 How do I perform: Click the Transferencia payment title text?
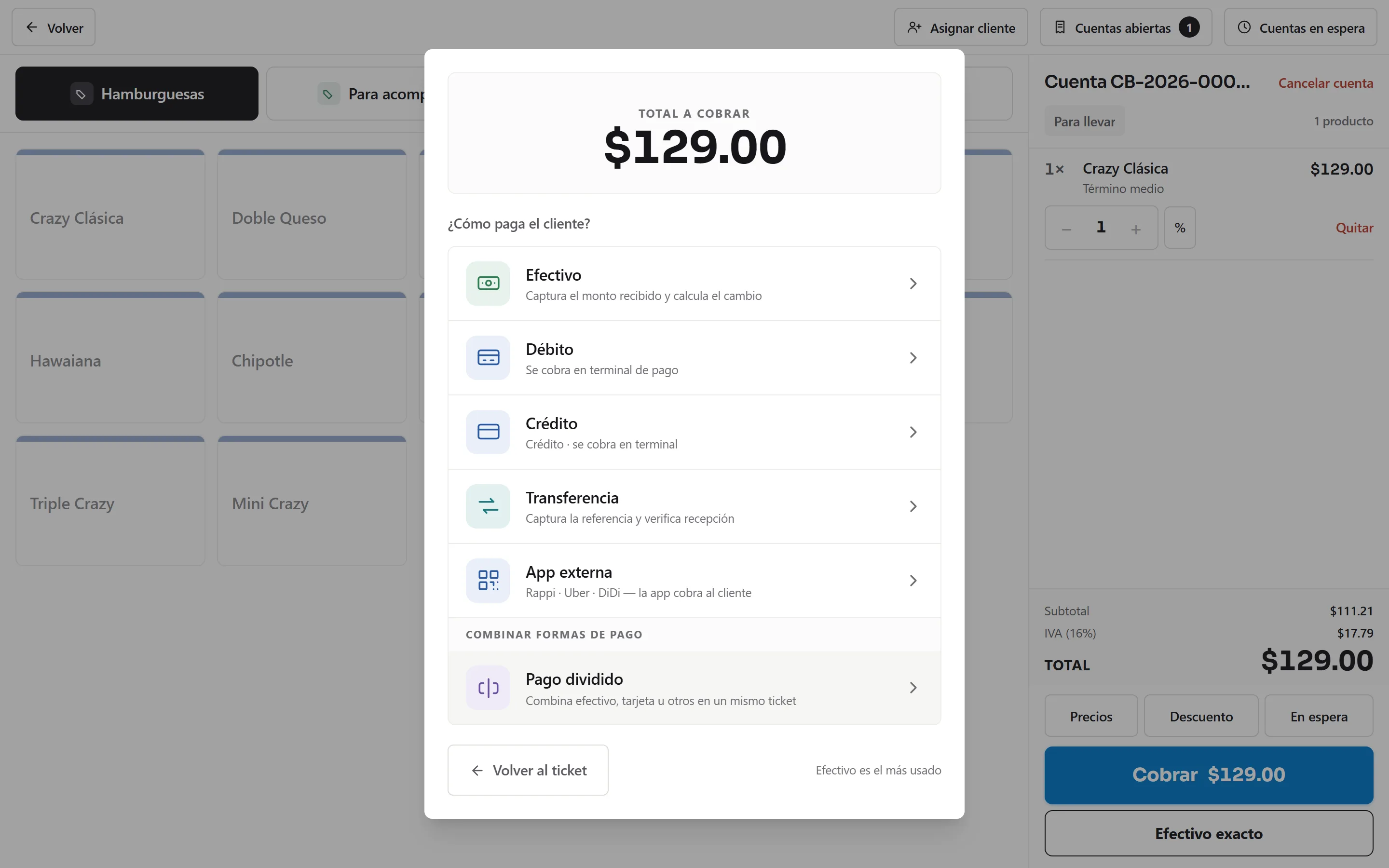click(572, 497)
